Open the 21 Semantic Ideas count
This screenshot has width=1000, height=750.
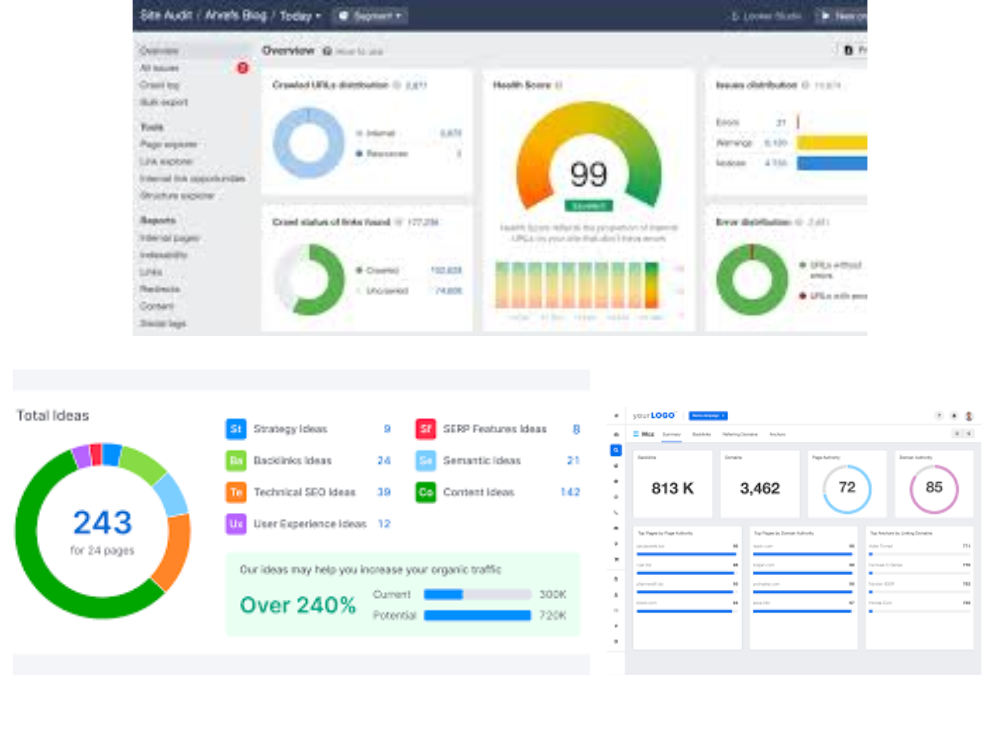coord(573,460)
